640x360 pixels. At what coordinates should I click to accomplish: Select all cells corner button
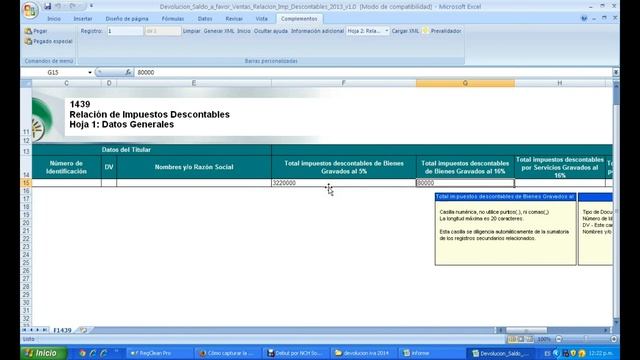coord(26,83)
